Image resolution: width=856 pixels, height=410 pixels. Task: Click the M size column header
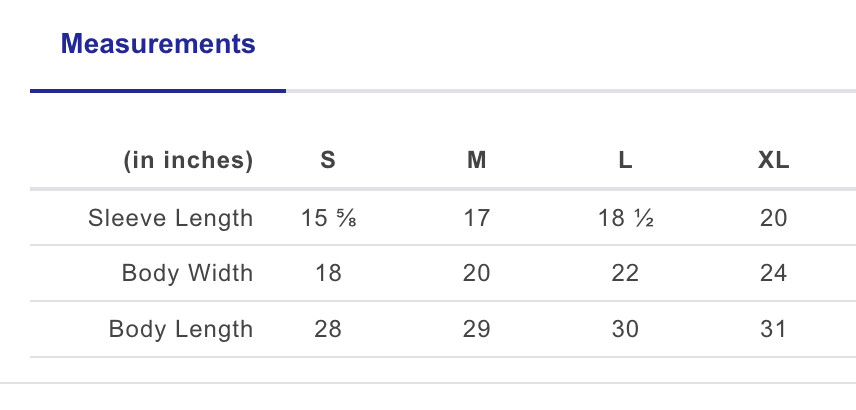(x=477, y=161)
